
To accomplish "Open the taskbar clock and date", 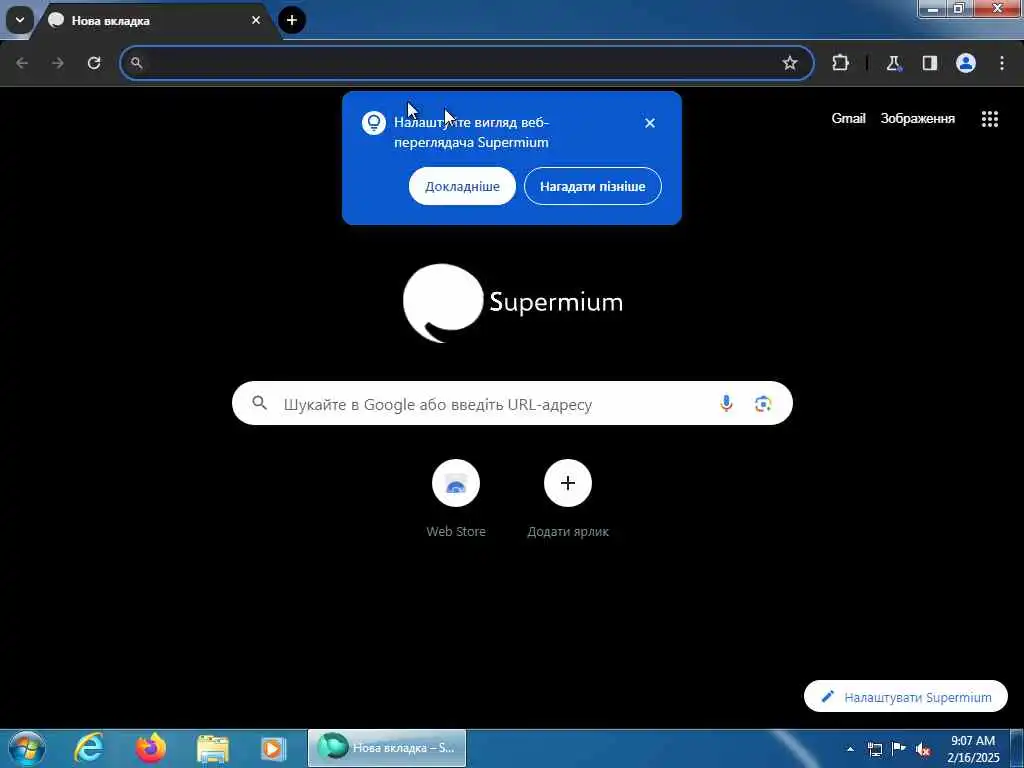I will (973, 749).
